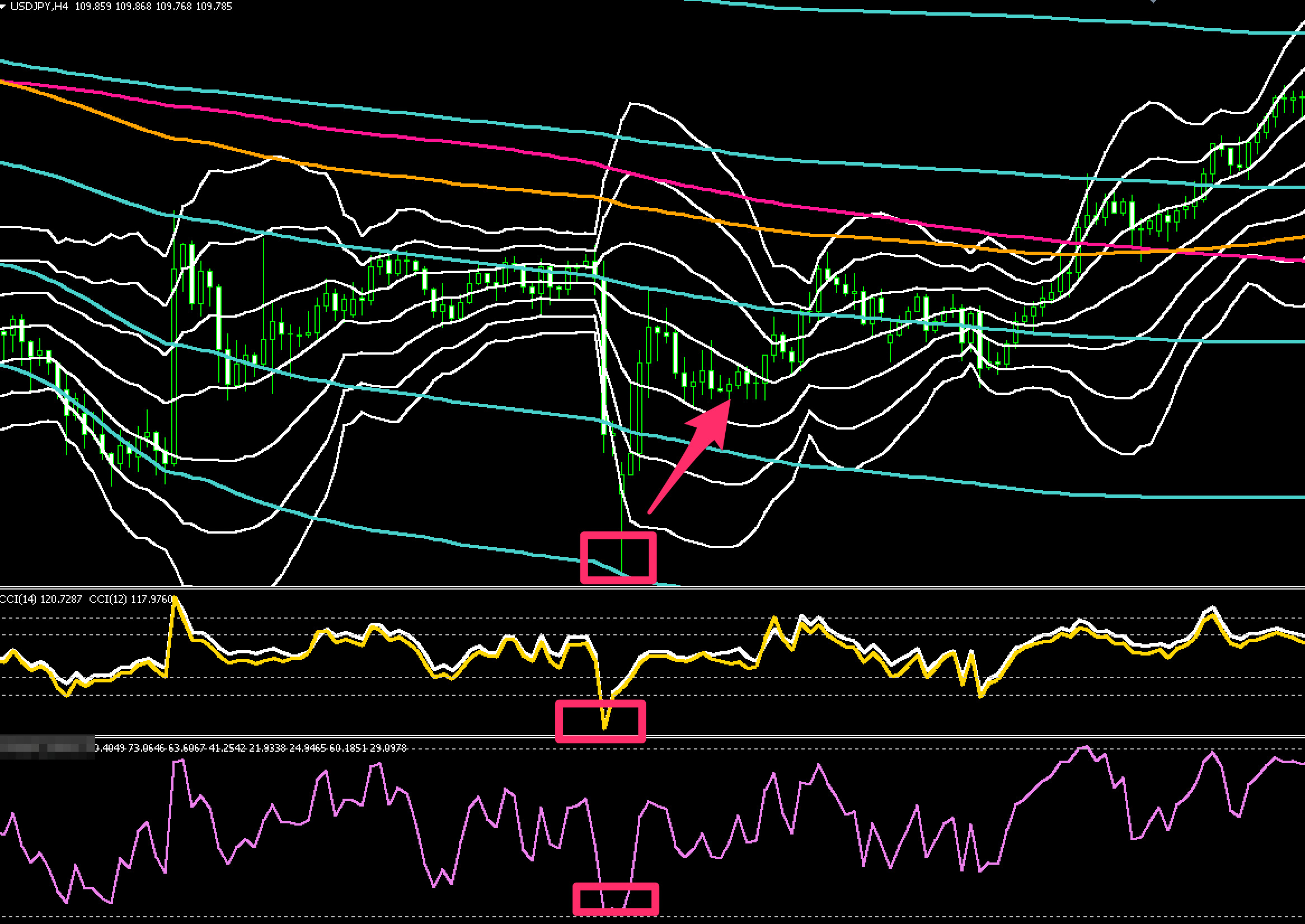Click the indicator value 24.9465
This screenshot has height=924, width=1305.
pyautogui.click(x=308, y=748)
